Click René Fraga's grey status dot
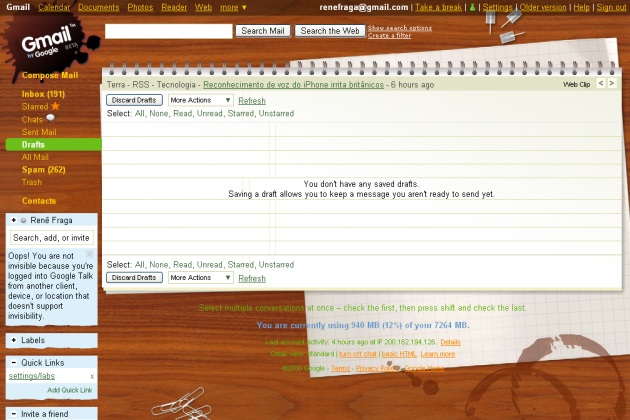630x420 pixels. [23, 220]
